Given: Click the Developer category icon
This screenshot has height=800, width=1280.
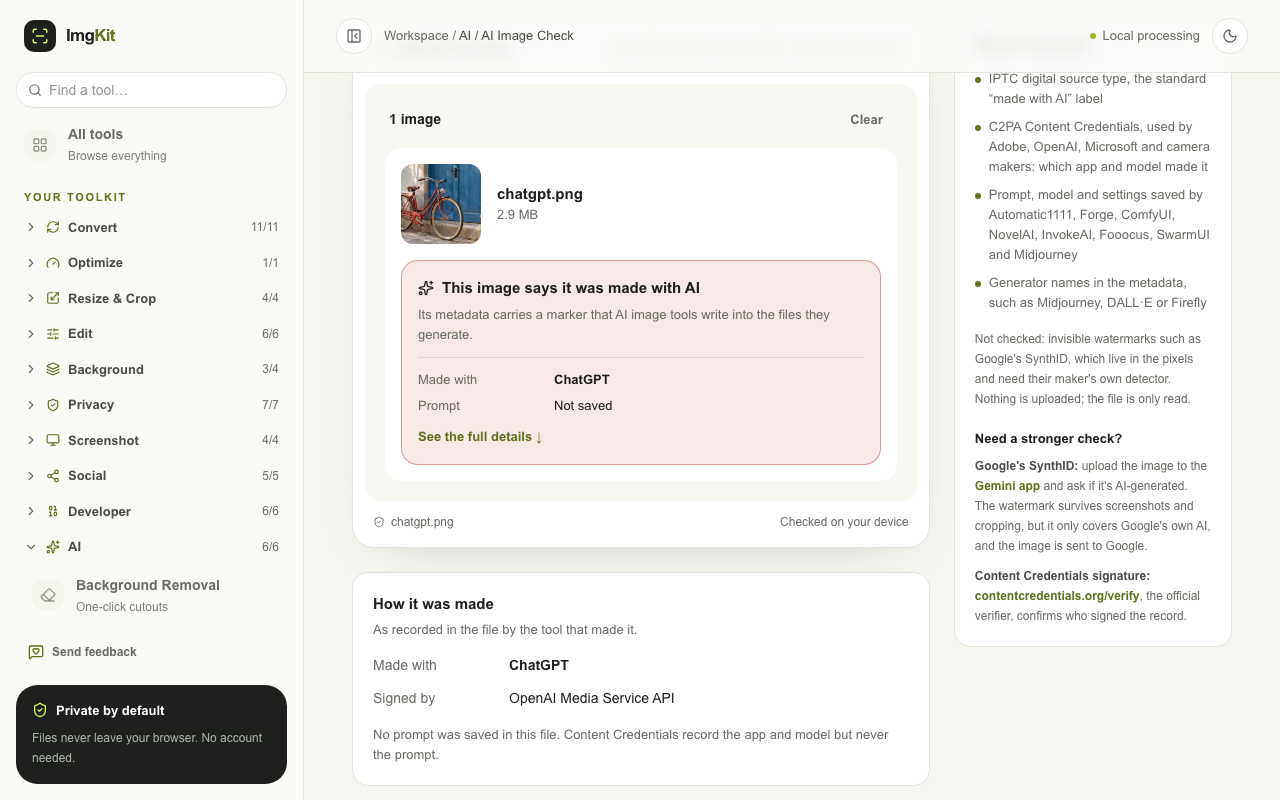Looking at the screenshot, I should 53,511.
